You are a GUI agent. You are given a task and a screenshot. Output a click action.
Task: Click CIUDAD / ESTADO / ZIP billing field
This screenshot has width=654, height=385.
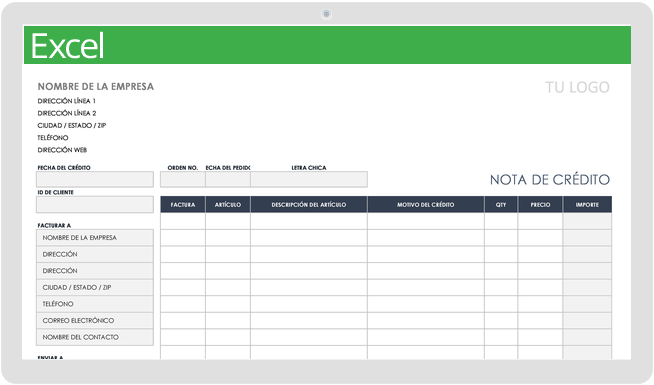pyautogui.click(x=95, y=287)
